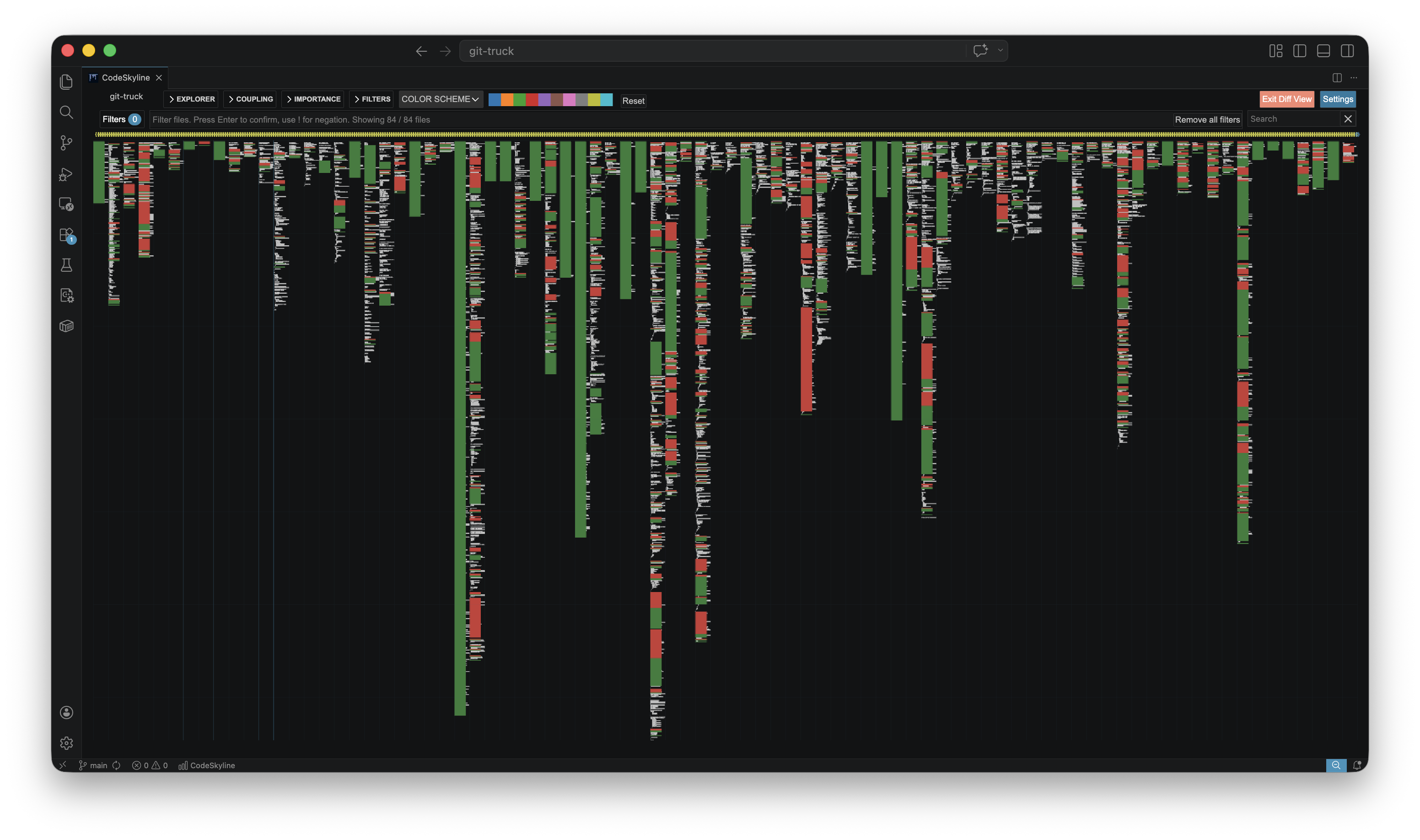Image resolution: width=1420 pixels, height=840 pixels.
Task: Click the synchronize changes icon in status bar
Action: (x=117, y=765)
